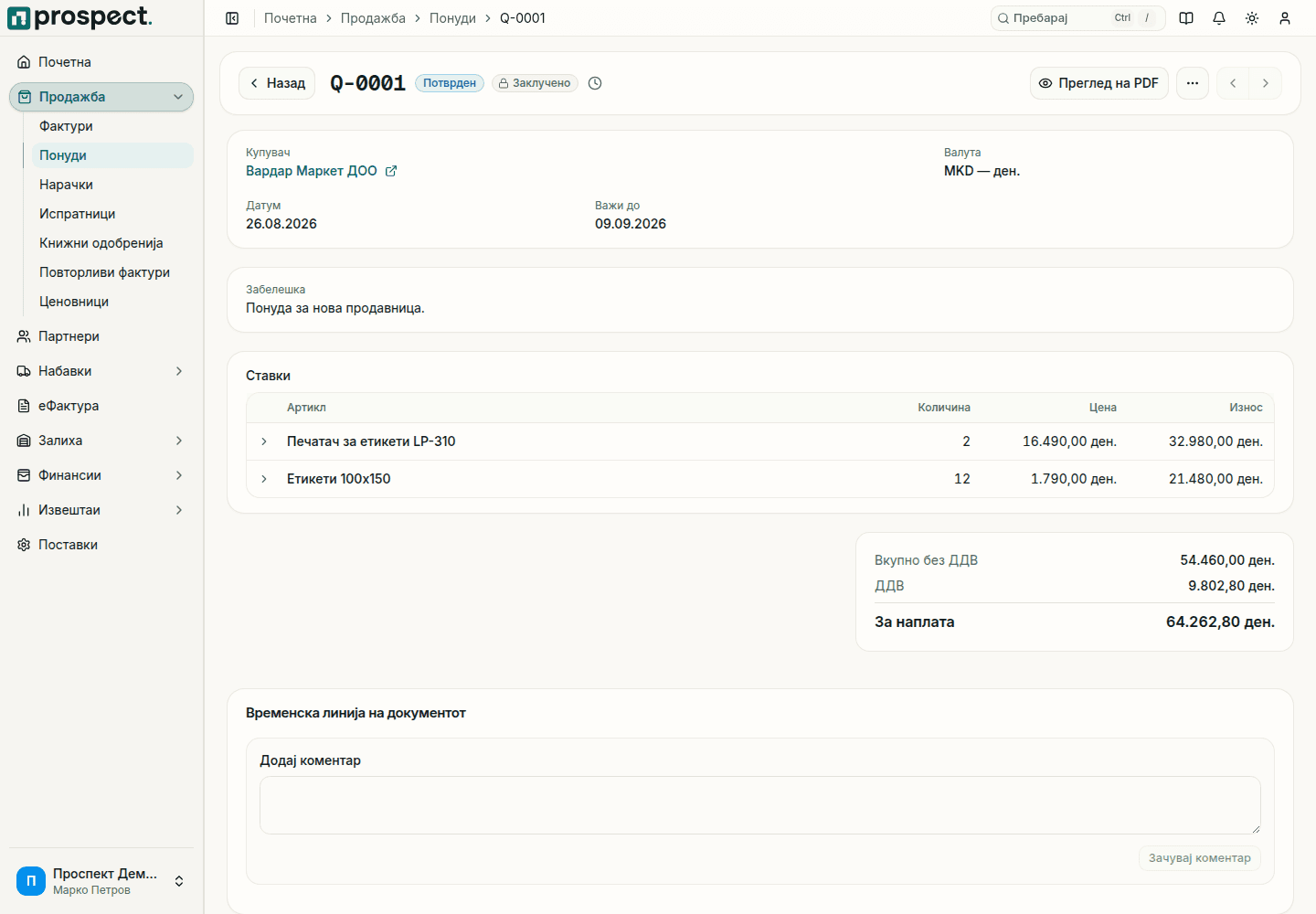Viewport: 1316px width, 914px height.
Task: Click the Почетна breadcrumb
Action: (291, 18)
